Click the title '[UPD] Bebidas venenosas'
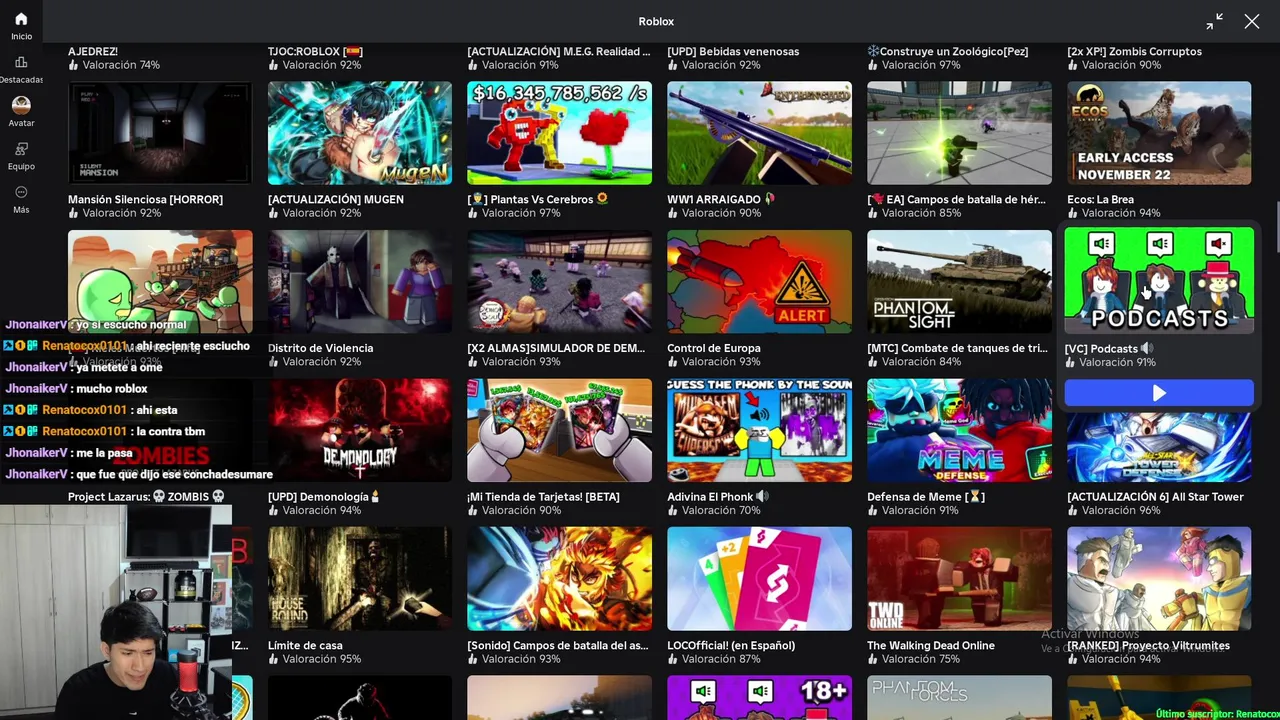Viewport: 1280px width, 720px height. 733,51
